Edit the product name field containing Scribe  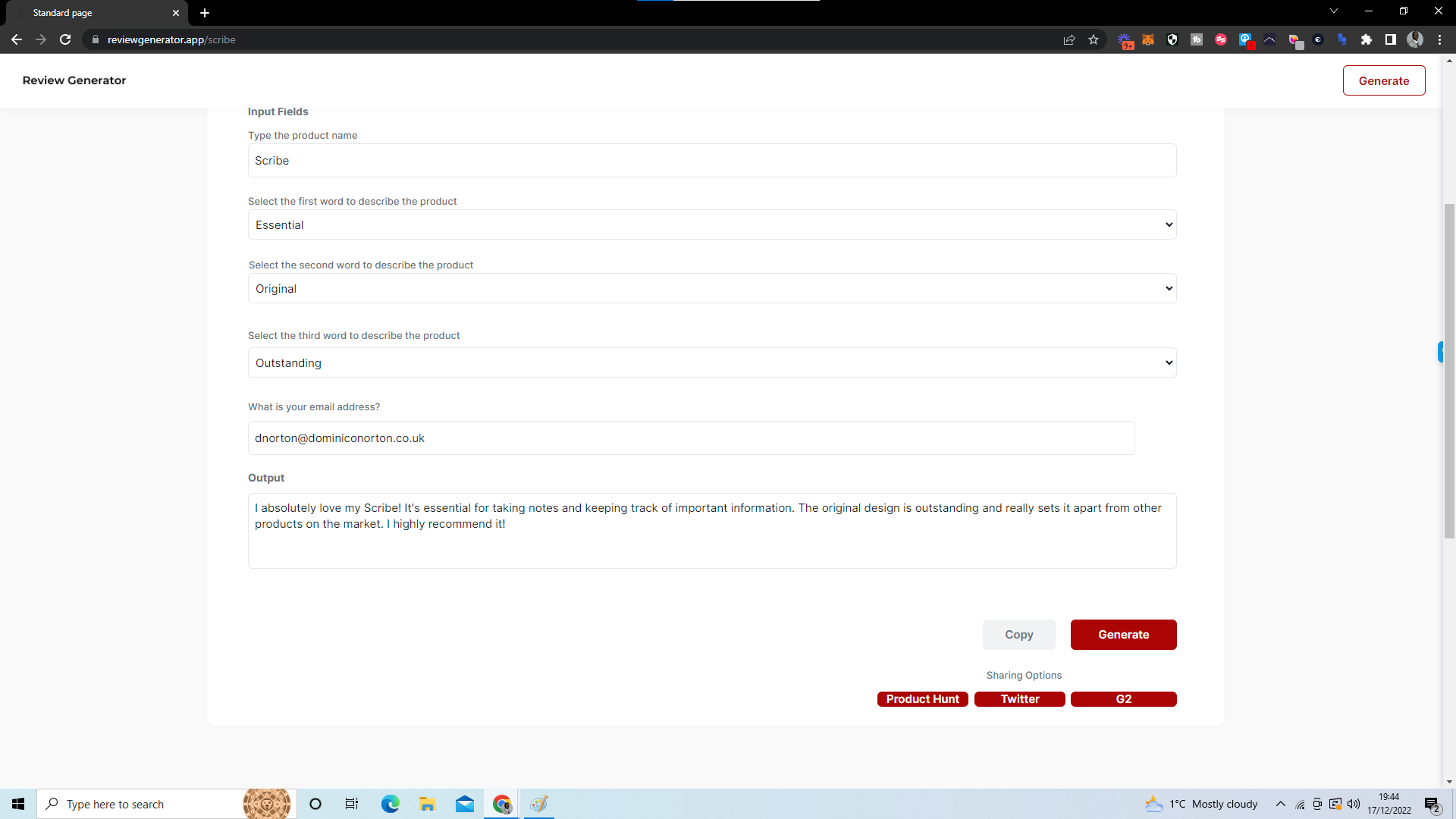712,161
